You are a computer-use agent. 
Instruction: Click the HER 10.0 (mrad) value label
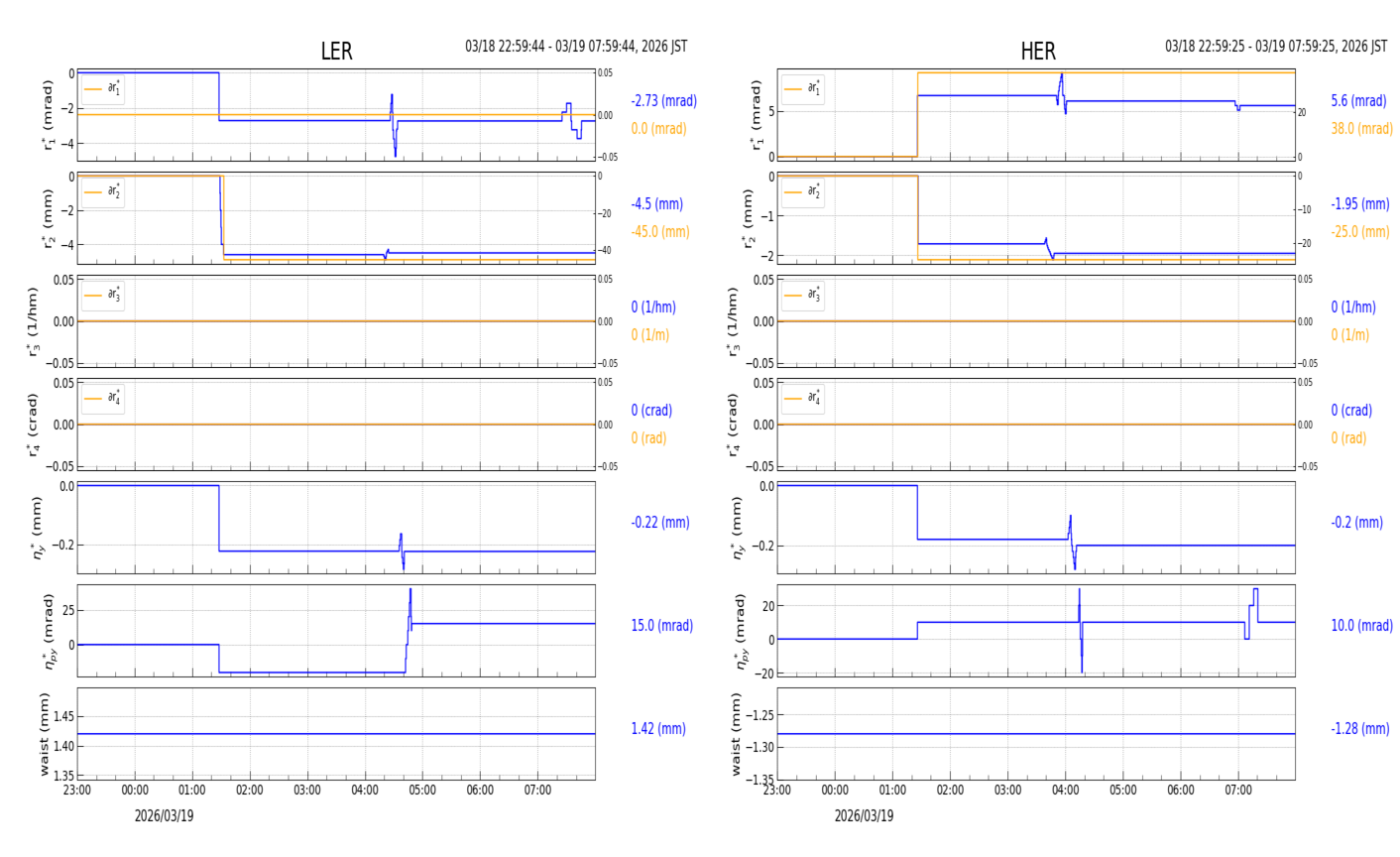pos(1361,626)
